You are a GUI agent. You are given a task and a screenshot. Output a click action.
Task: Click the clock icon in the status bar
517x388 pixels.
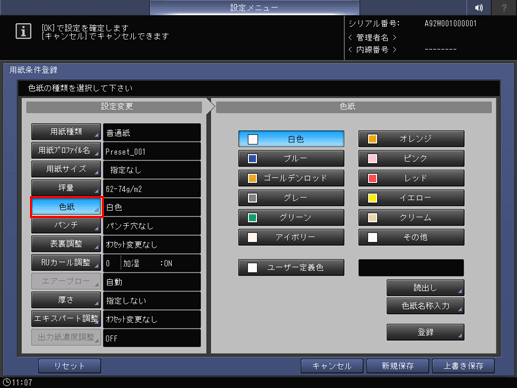tap(6, 382)
